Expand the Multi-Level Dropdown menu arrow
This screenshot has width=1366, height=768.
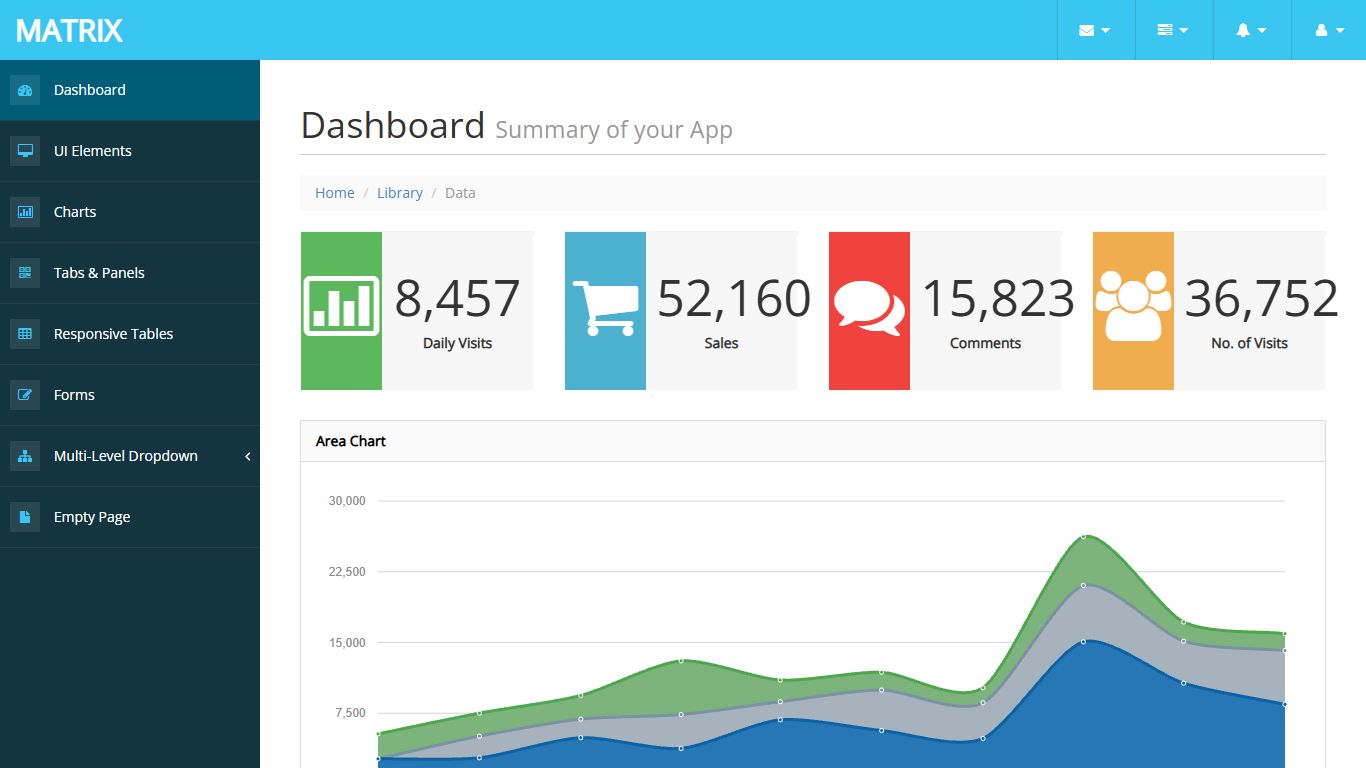coord(247,456)
